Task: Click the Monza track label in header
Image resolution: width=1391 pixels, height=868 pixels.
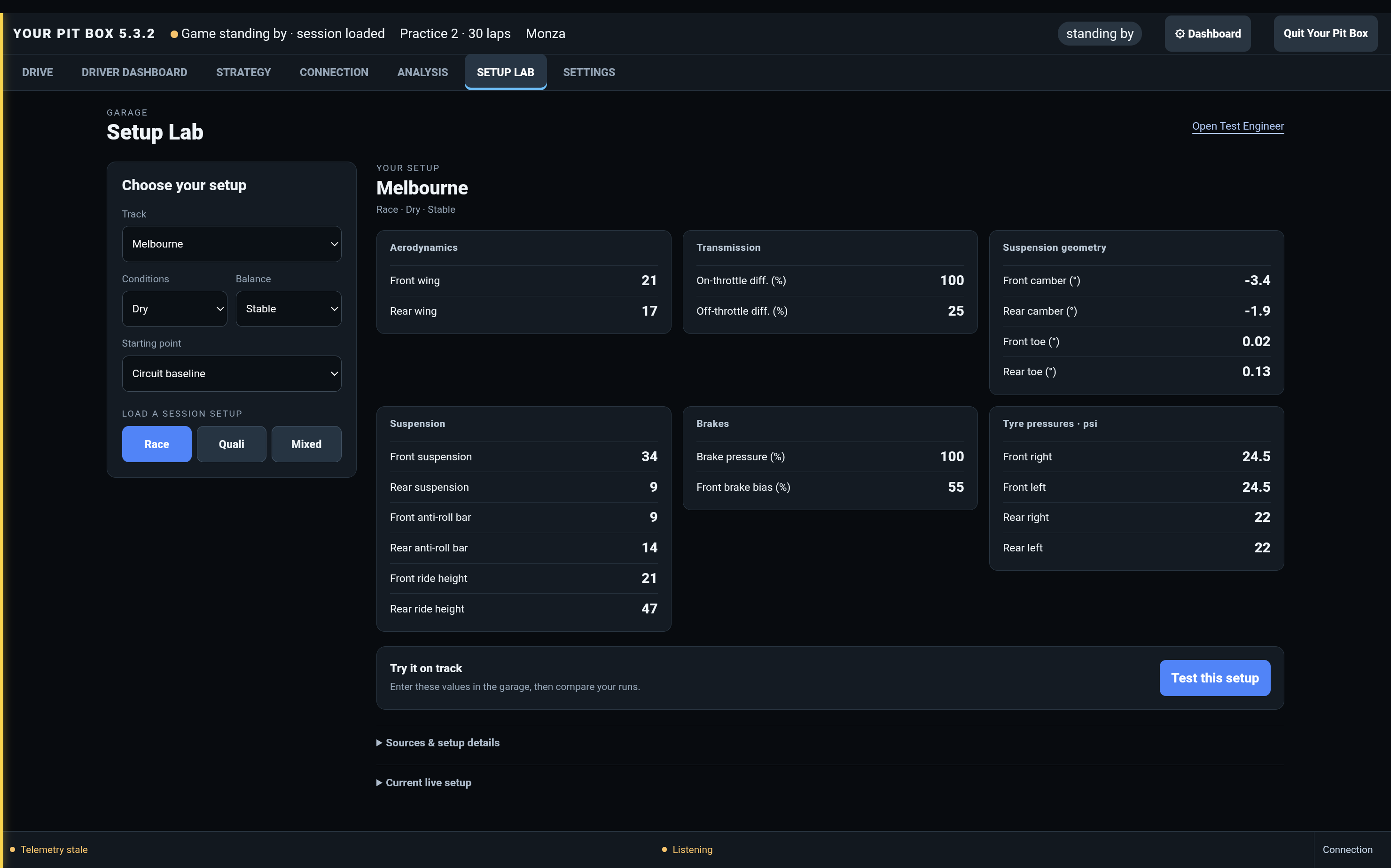Action: pyautogui.click(x=545, y=34)
